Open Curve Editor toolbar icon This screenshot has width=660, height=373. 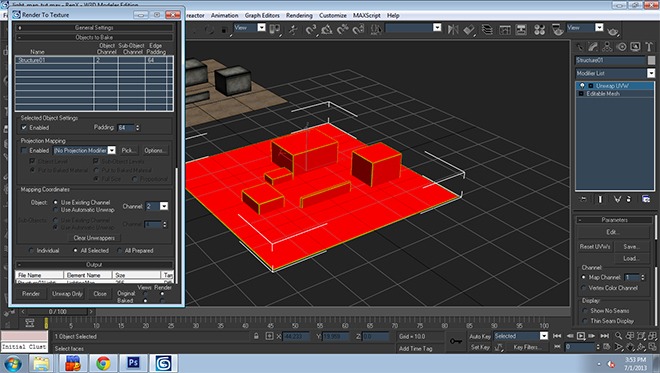(505, 29)
